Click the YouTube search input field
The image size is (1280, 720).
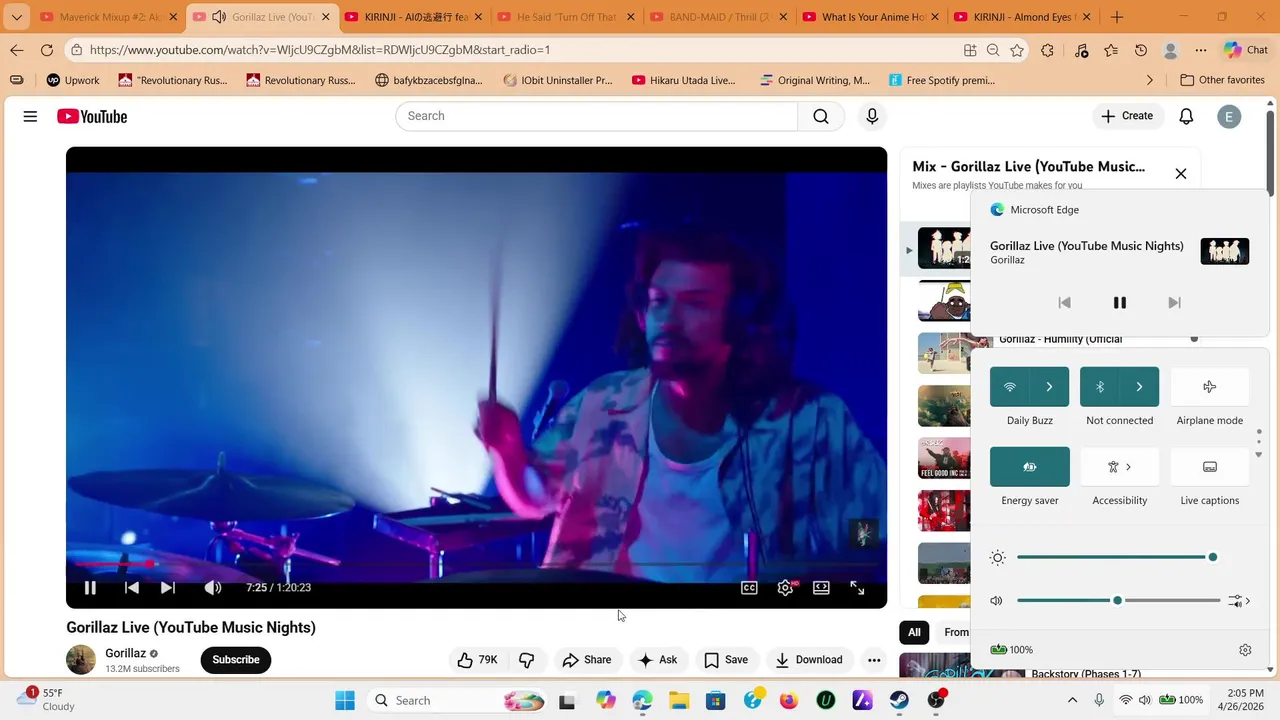597,116
